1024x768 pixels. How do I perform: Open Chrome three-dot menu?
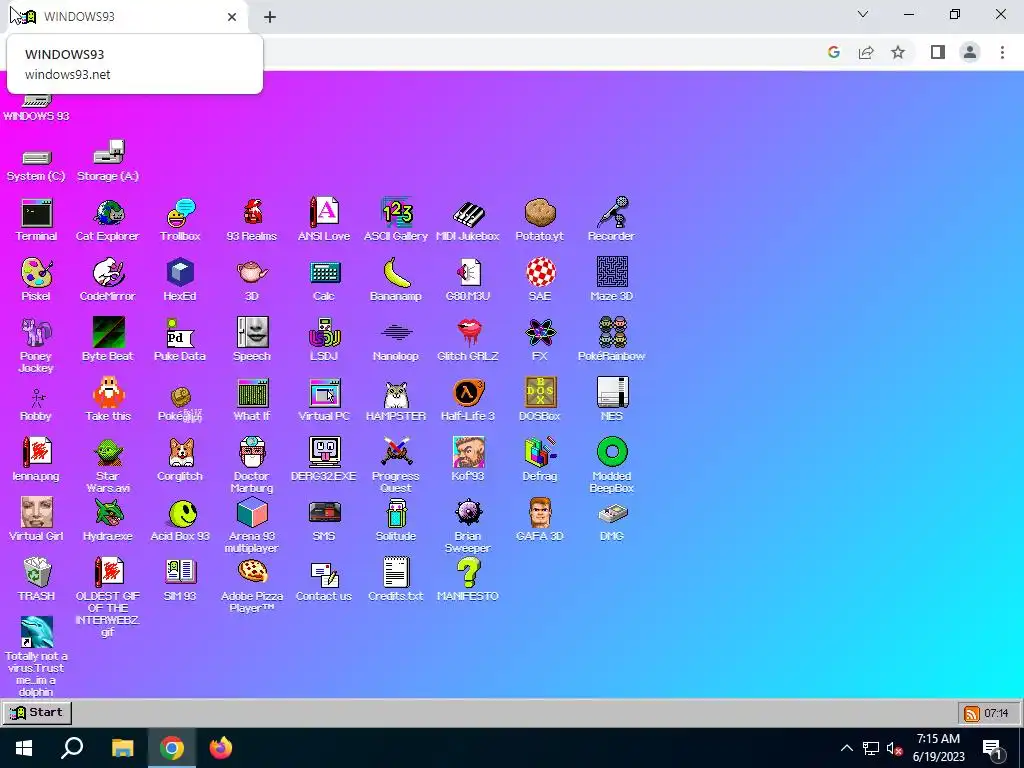pos(1002,52)
